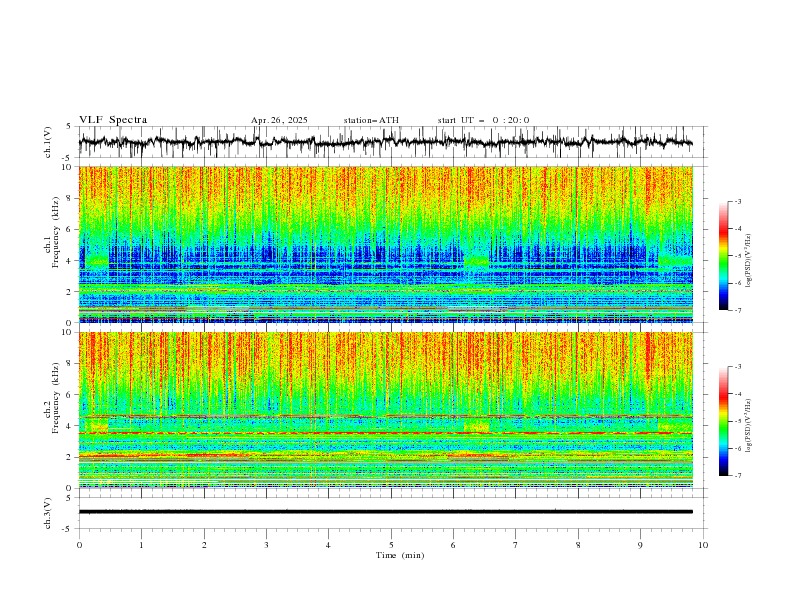Click the "ch.1(V)" waveform axis label
Image resolution: width=792 pixels, height=612 pixels.
point(47,142)
